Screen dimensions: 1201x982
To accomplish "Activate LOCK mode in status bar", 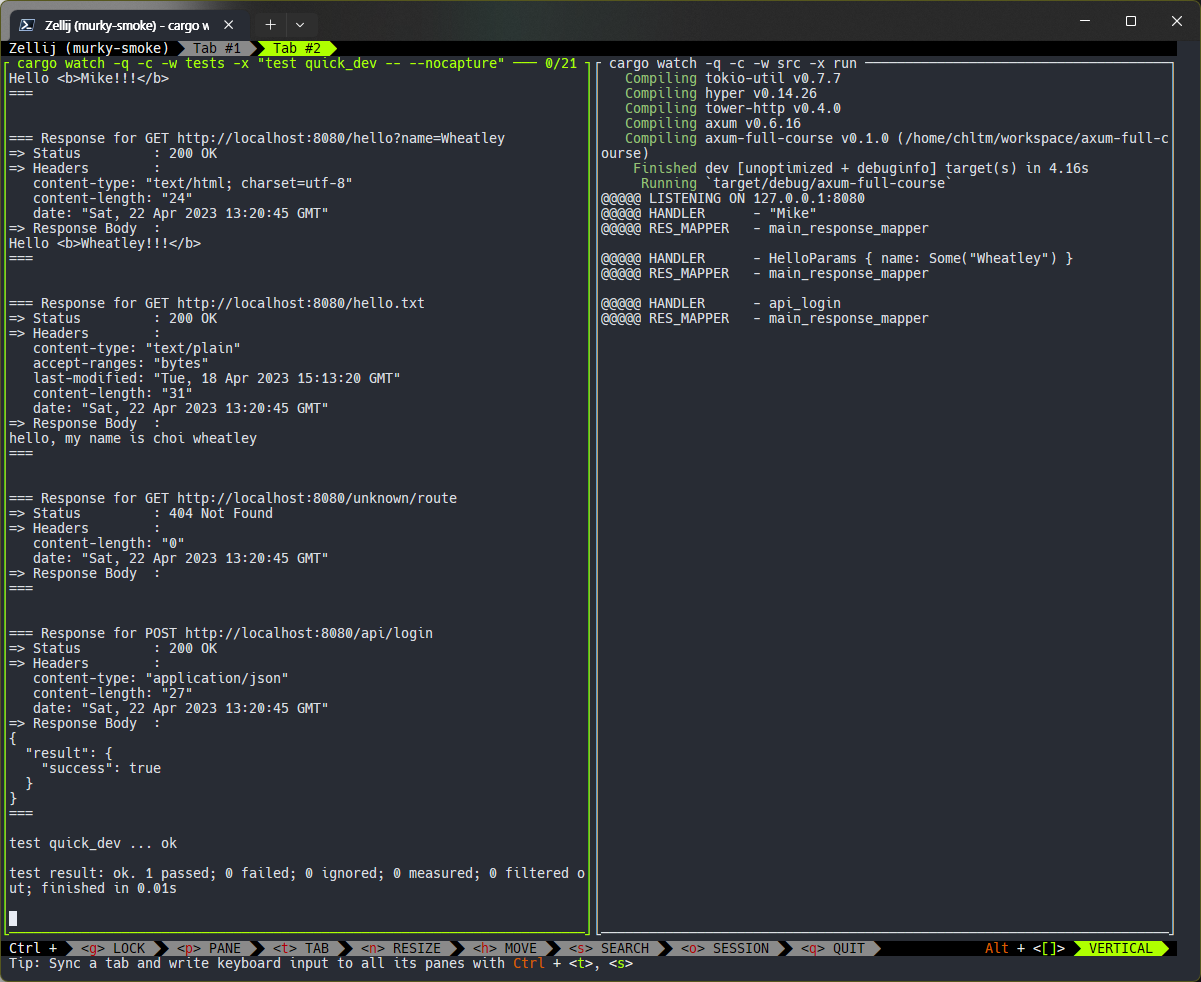I will pos(113,948).
